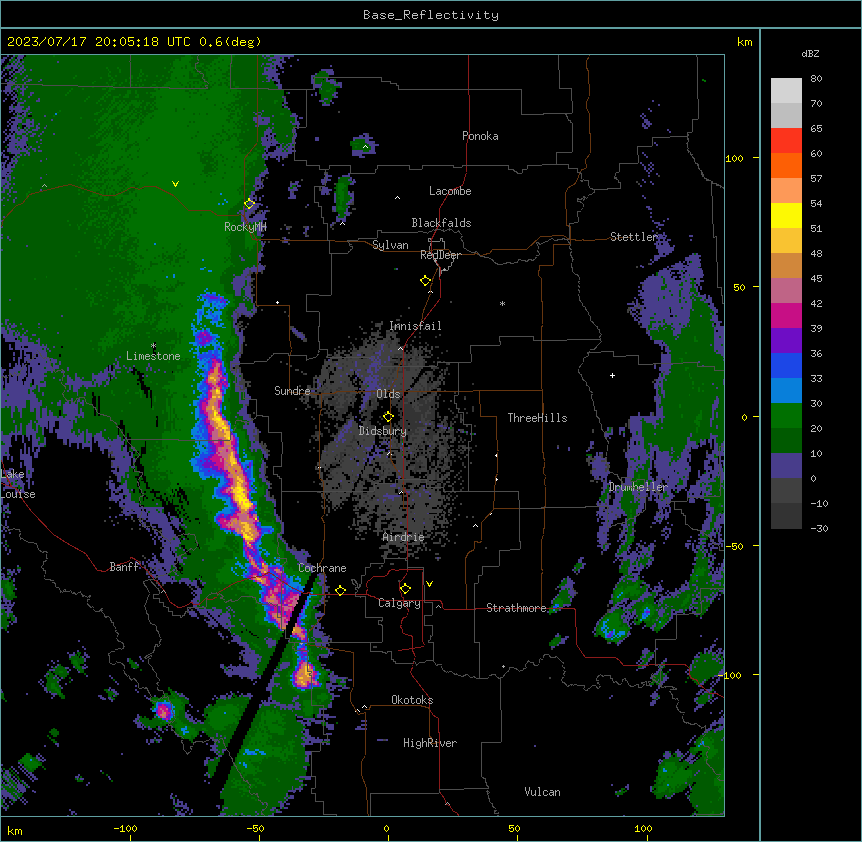Screen dimensions: 862x842
Task: Select the yellow diamond marker right of Cochrane
Action: tap(340, 590)
